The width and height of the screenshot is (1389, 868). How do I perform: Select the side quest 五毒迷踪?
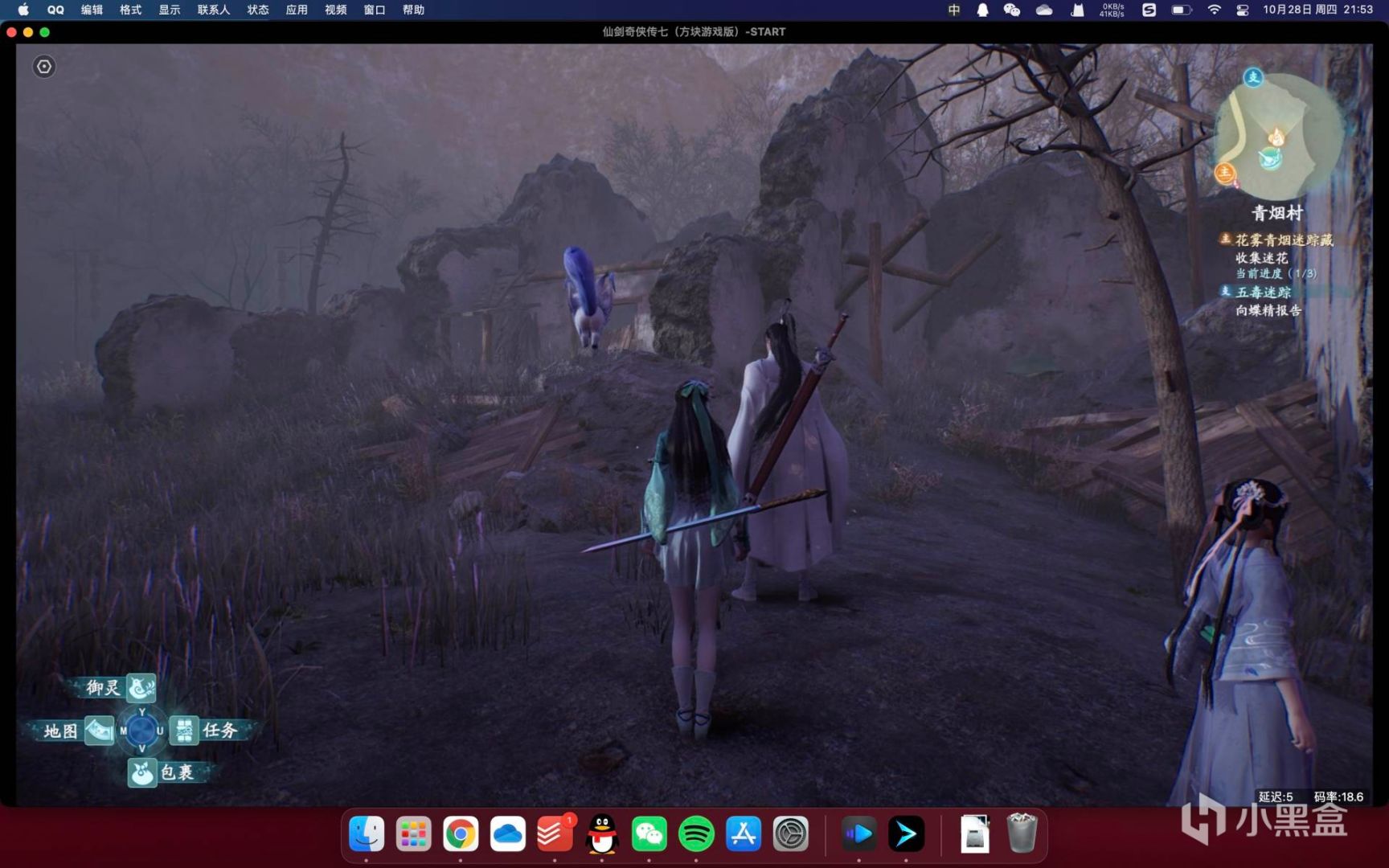point(1263,293)
